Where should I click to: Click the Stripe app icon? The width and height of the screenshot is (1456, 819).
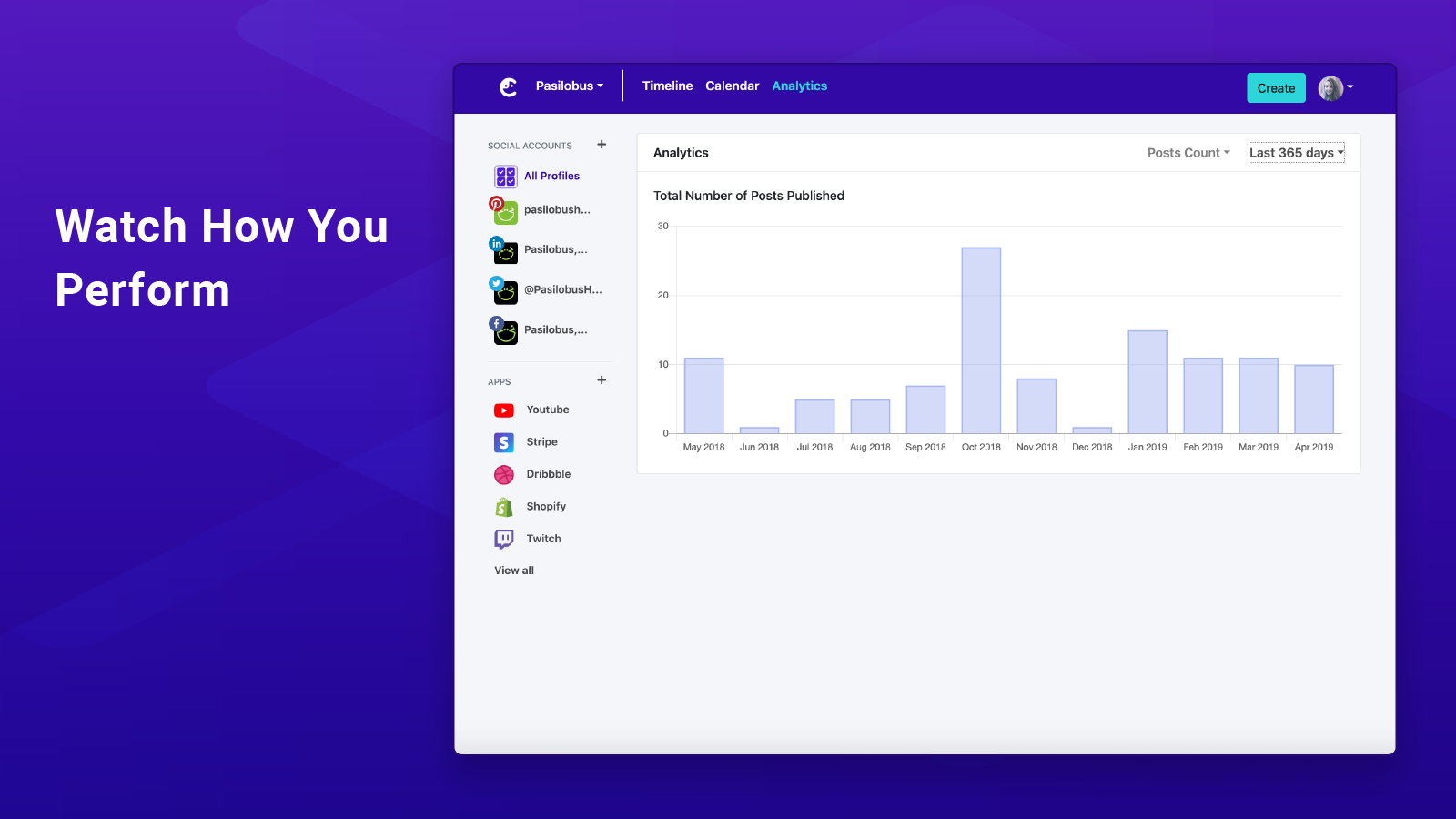coord(504,442)
